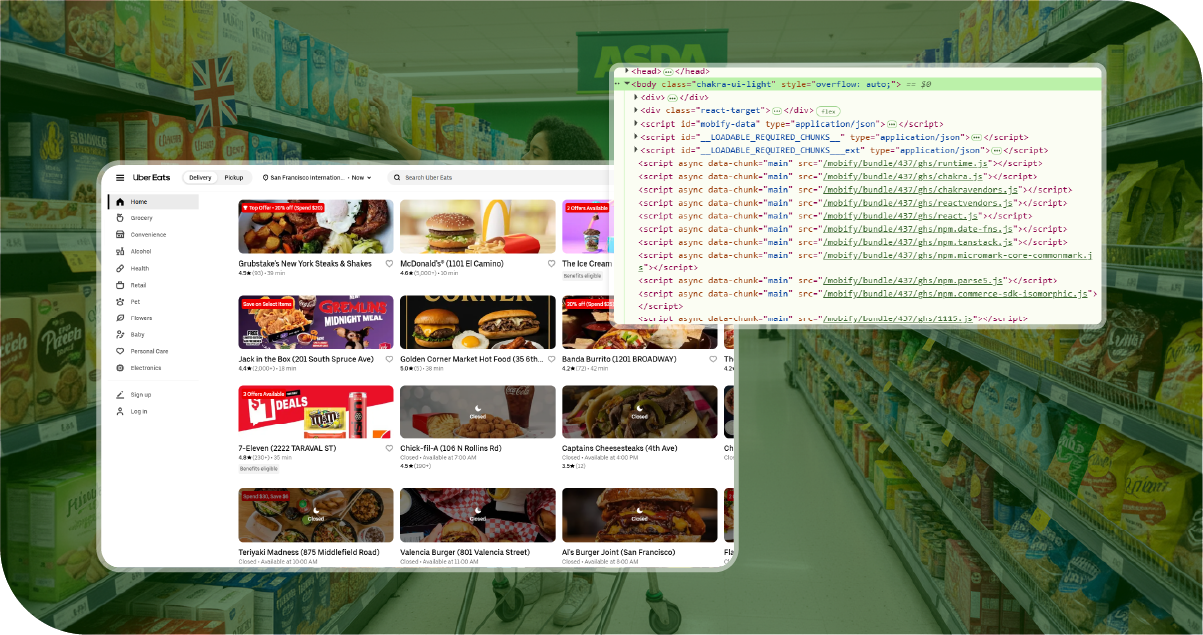The width and height of the screenshot is (1203, 635).
Task: Select the Health category icon
Action: pos(118,268)
